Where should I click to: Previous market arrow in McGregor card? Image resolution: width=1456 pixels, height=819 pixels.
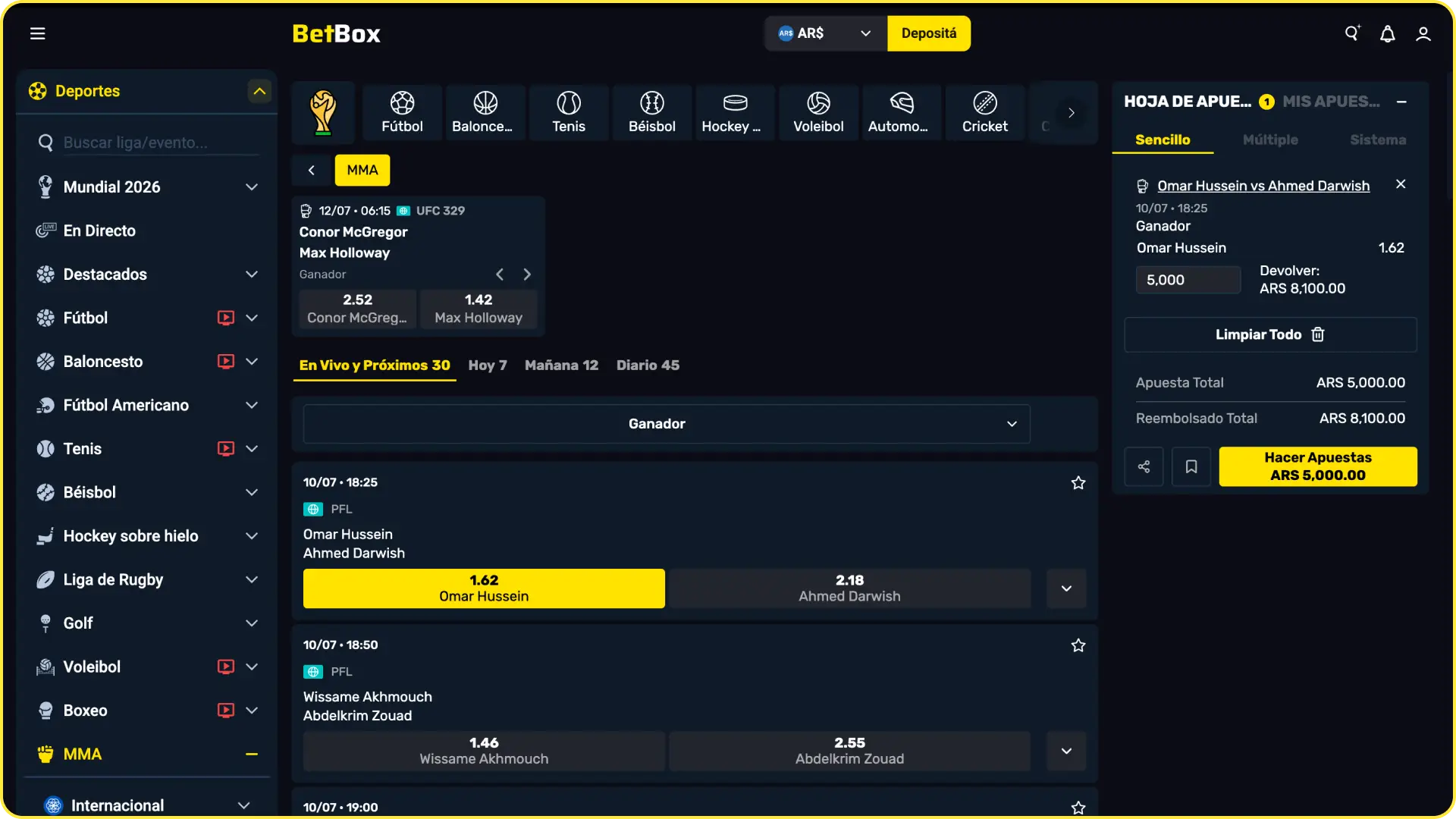click(x=500, y=275)
